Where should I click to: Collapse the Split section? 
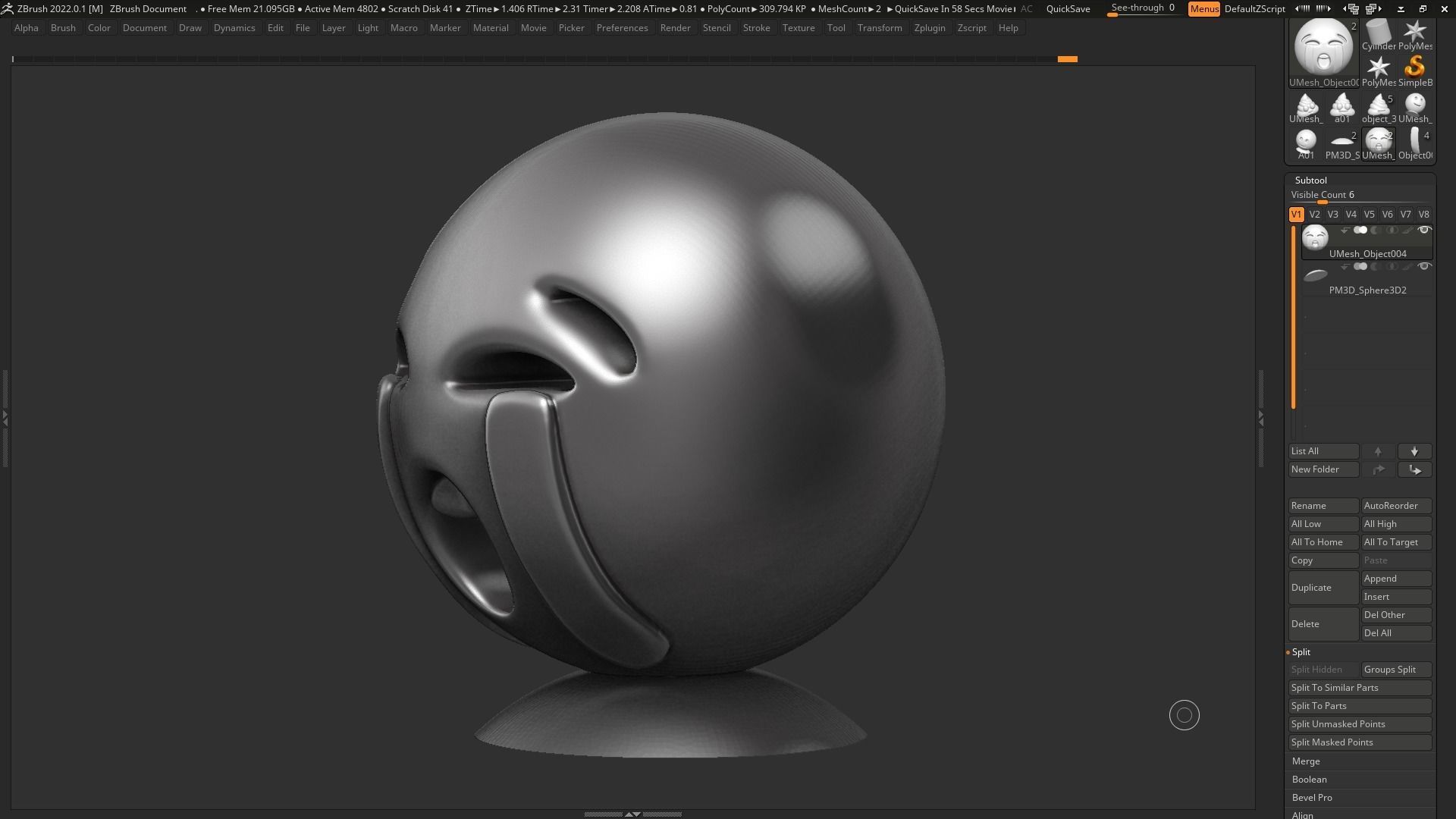tap(1301, 652)
